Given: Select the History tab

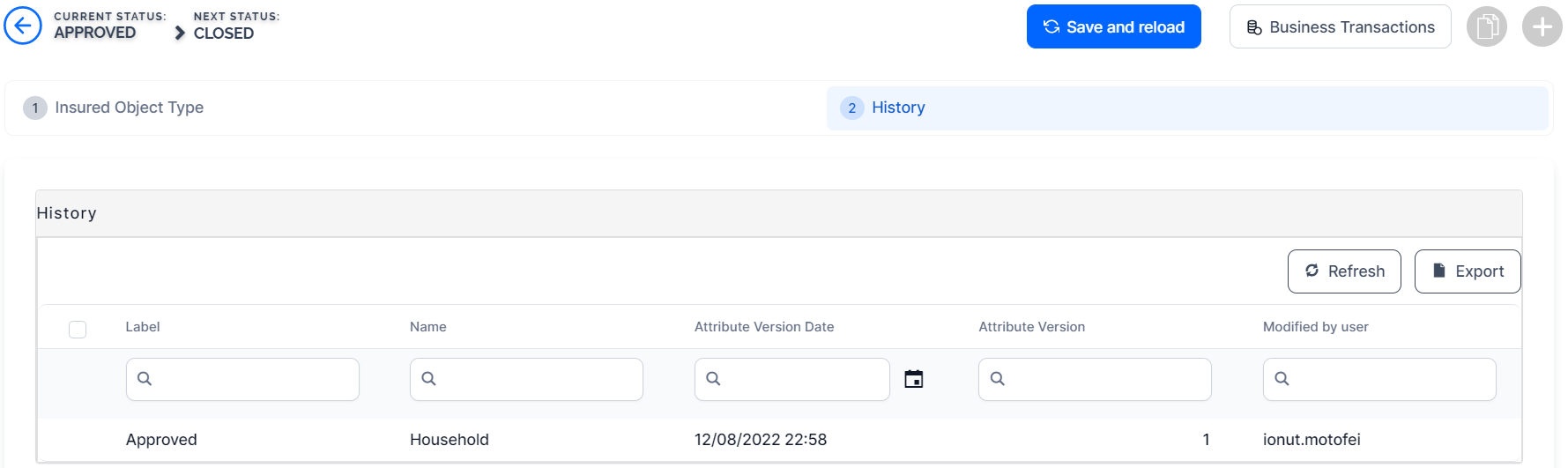Looking at the screenshot, I should tap(897, 108).
